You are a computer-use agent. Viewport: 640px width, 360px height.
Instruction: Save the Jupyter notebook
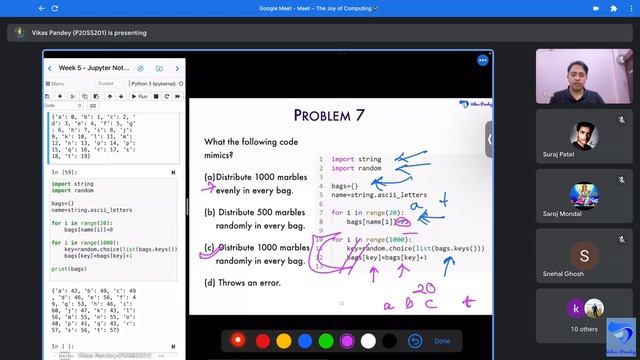pos(47,96)
